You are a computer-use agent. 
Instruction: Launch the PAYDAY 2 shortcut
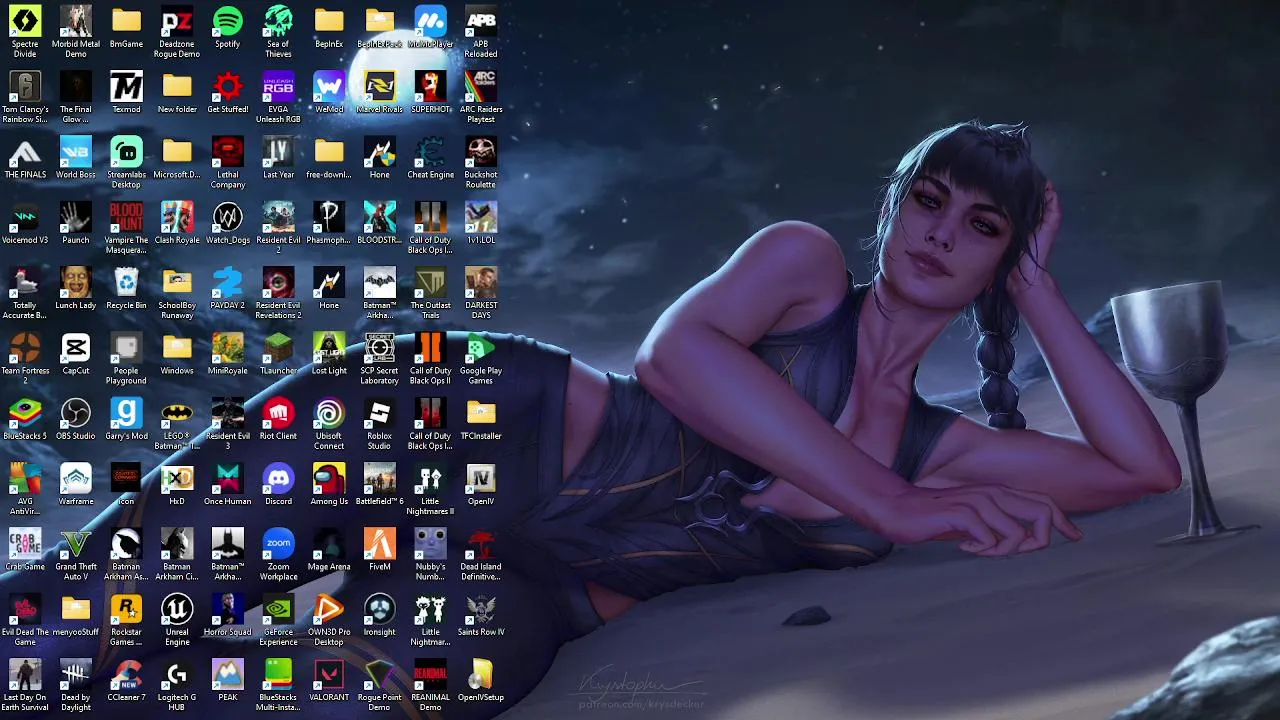pyautogui.click(x=228, y=282)
